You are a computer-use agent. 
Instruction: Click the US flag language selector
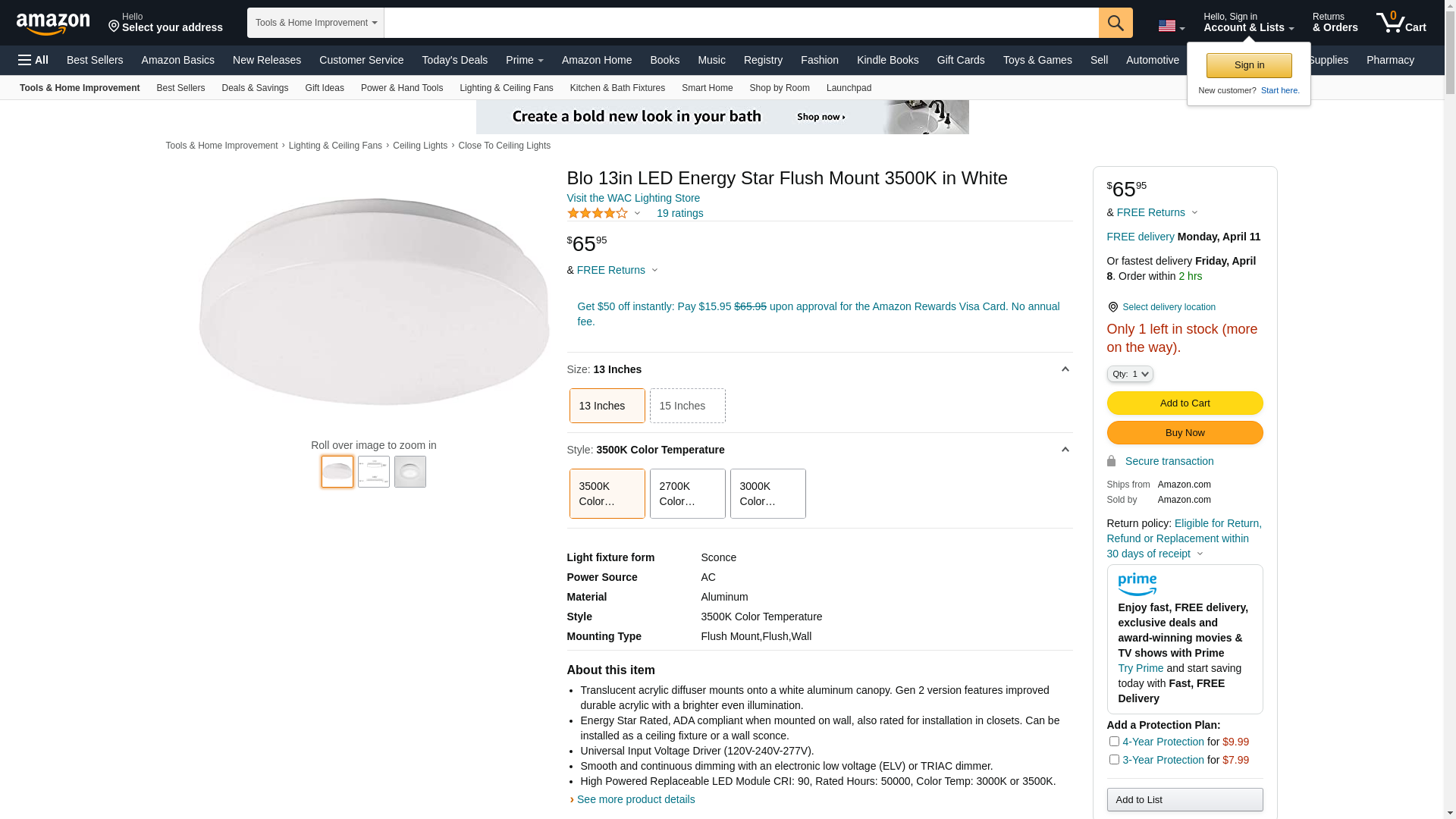[x=1171, y=27]
